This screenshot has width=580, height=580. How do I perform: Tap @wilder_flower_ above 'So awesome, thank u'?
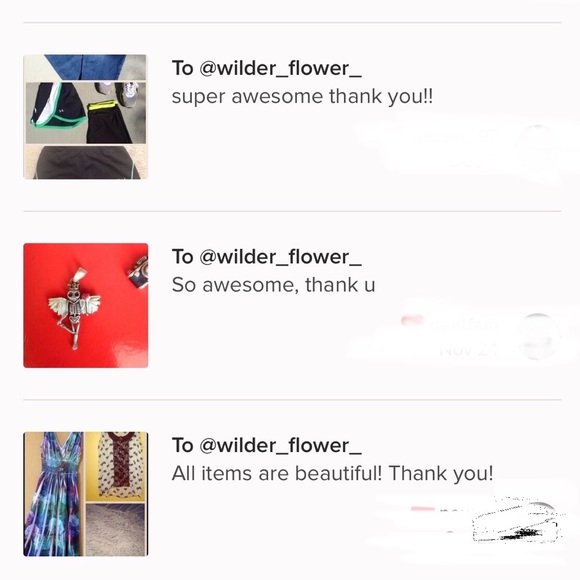[280, 257]
